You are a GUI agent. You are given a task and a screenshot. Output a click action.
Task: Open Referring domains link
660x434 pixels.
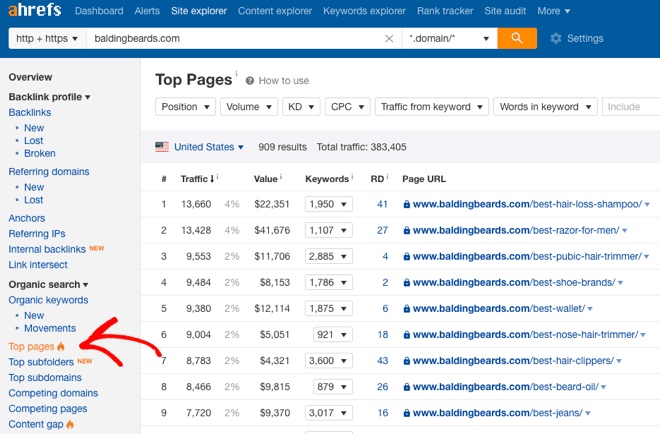coord(49,172)
